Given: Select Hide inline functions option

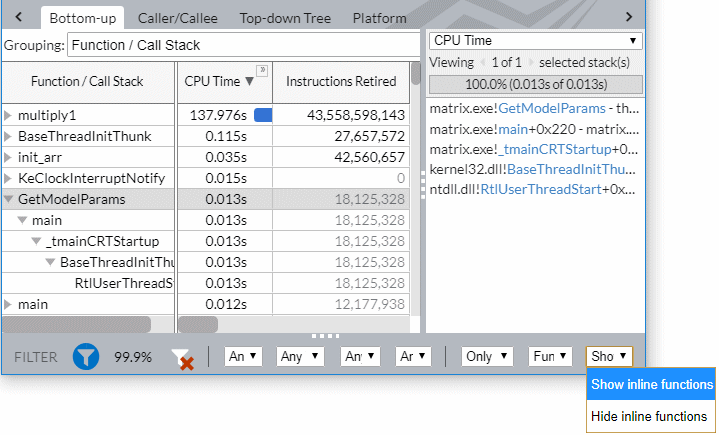Looking at the screenshot, I should point(649,416).
